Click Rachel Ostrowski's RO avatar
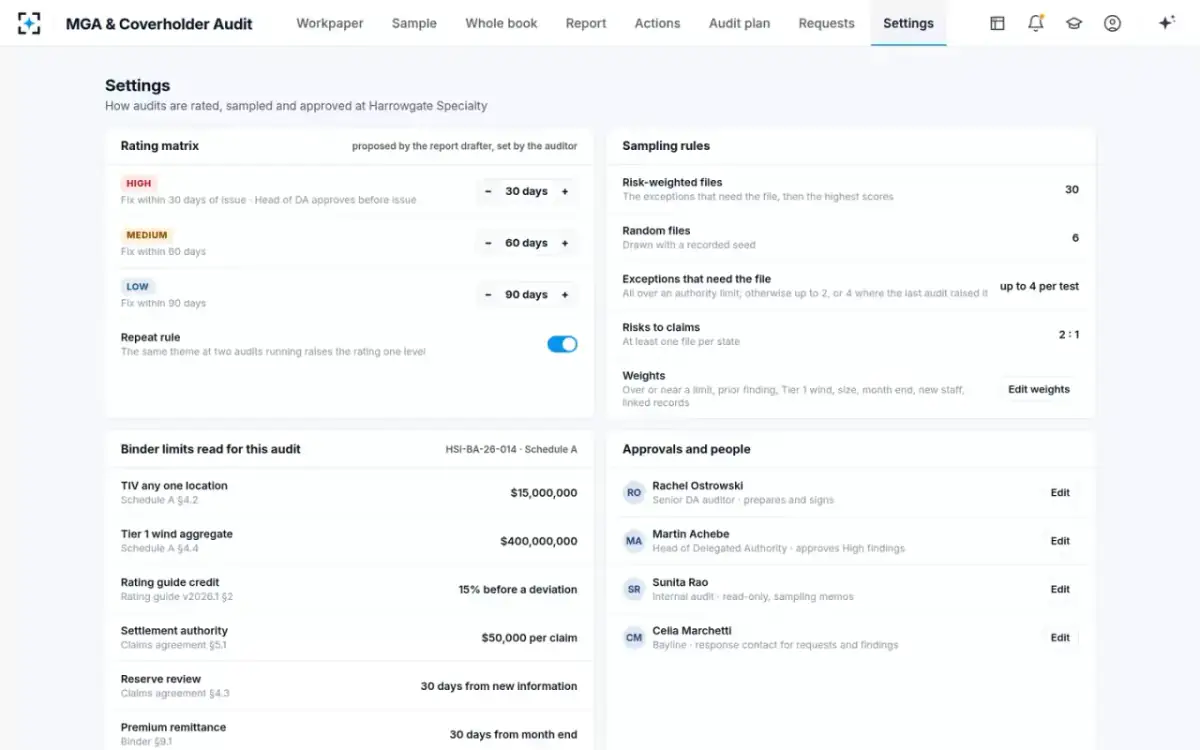1200x750 pixels. pos(634,492)
